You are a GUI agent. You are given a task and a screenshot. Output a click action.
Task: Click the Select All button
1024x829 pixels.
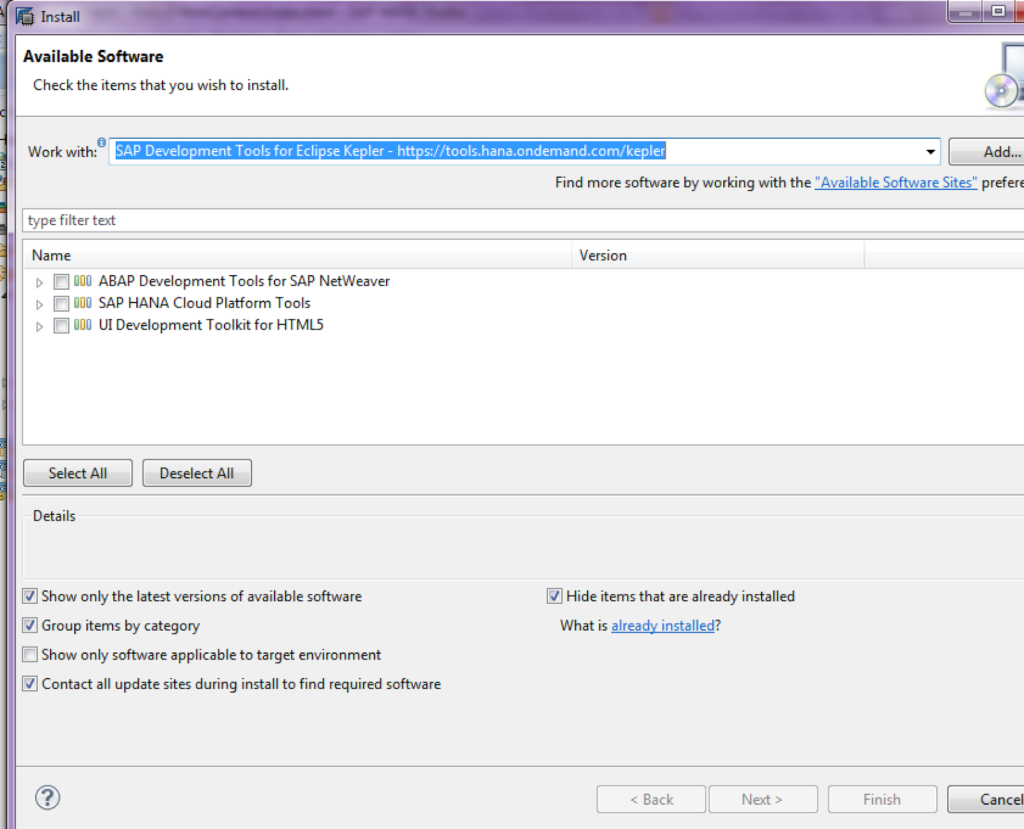pyautogui.click(x=78, y=473)
